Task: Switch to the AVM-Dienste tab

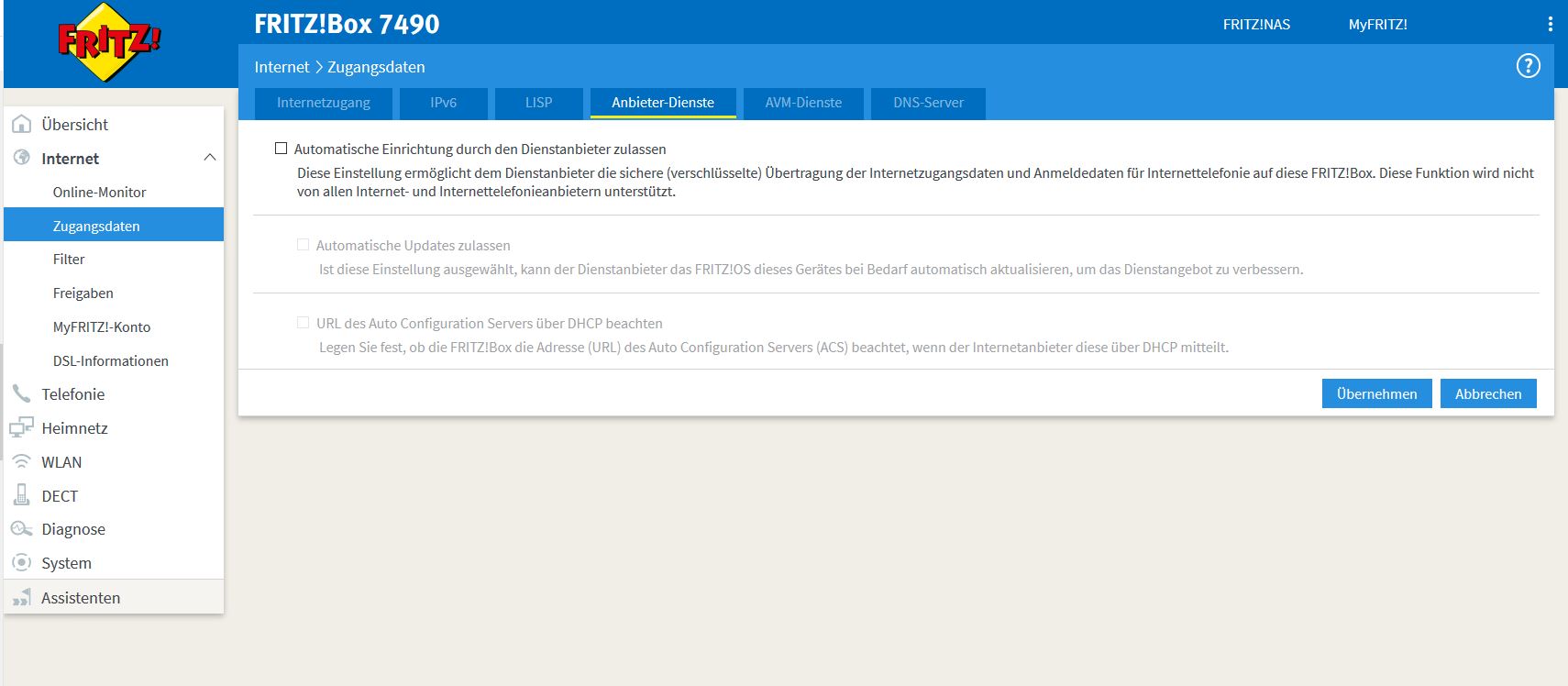Action: pos(803,103)
